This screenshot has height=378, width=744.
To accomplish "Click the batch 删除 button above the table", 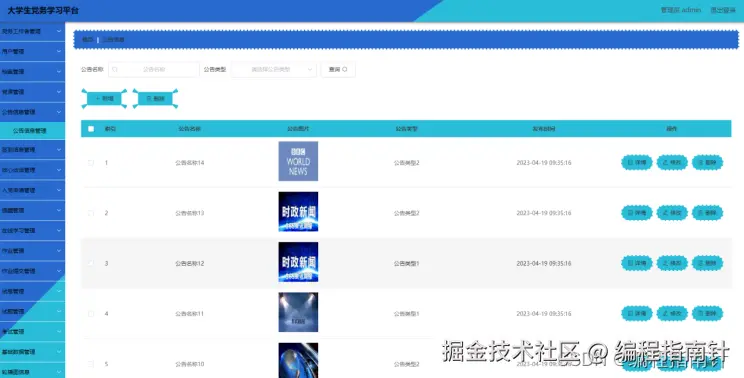I will point(155,99).
